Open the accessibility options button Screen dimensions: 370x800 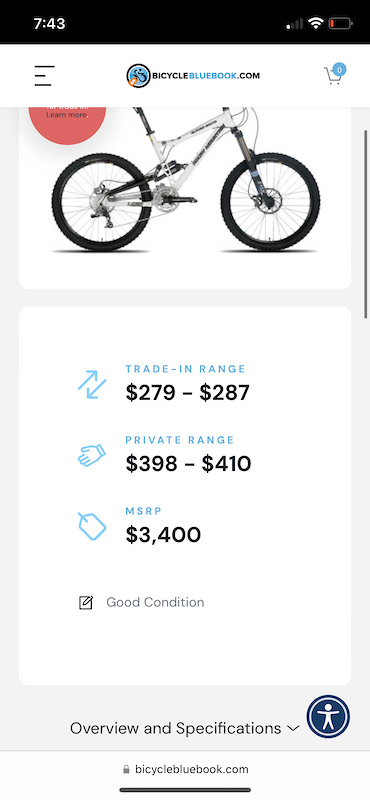point(328,716)
